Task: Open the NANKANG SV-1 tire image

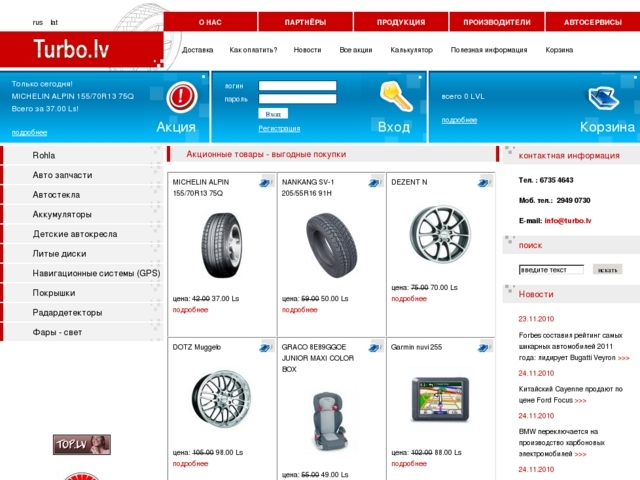Action: 331,245
